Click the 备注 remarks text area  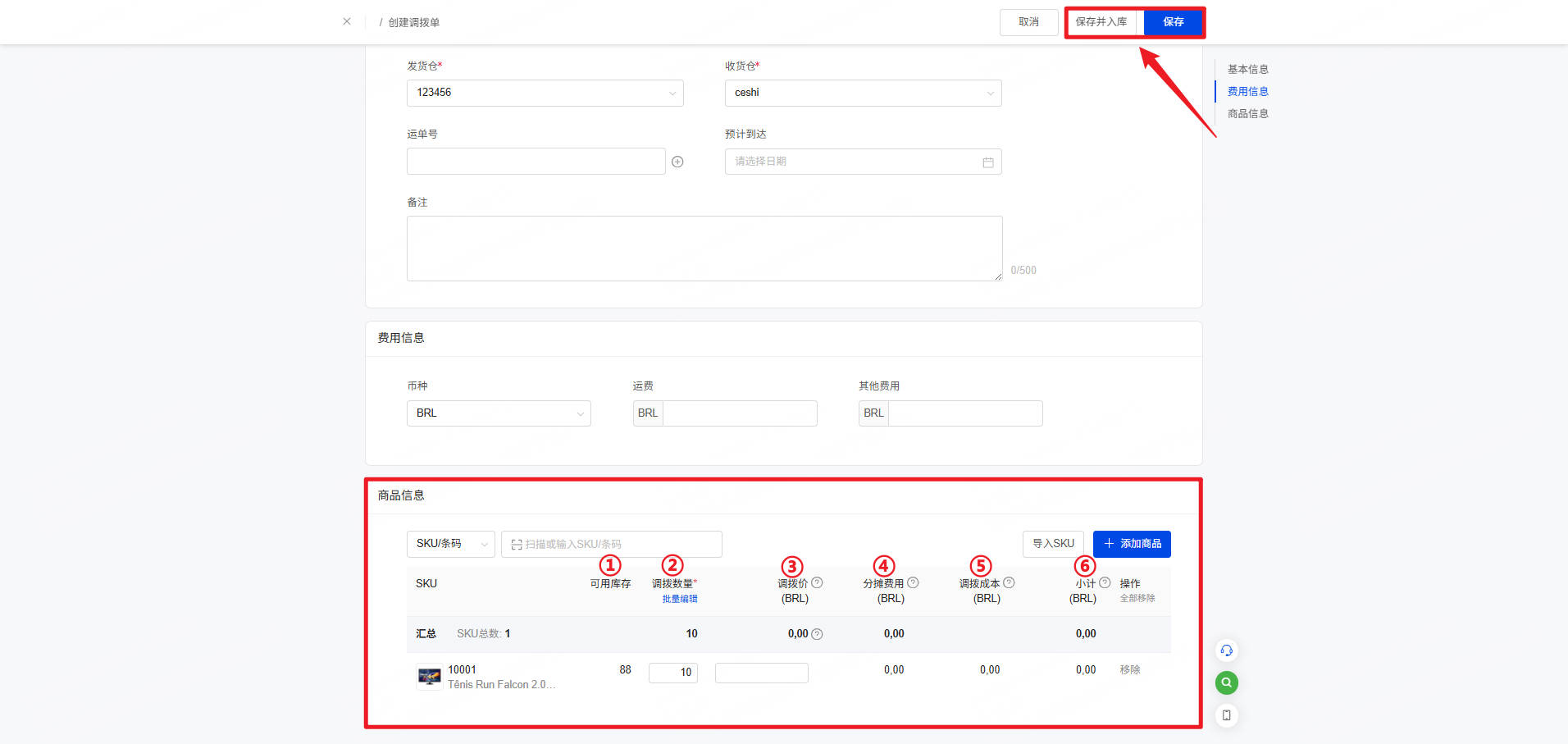click(x=704, y=249)
